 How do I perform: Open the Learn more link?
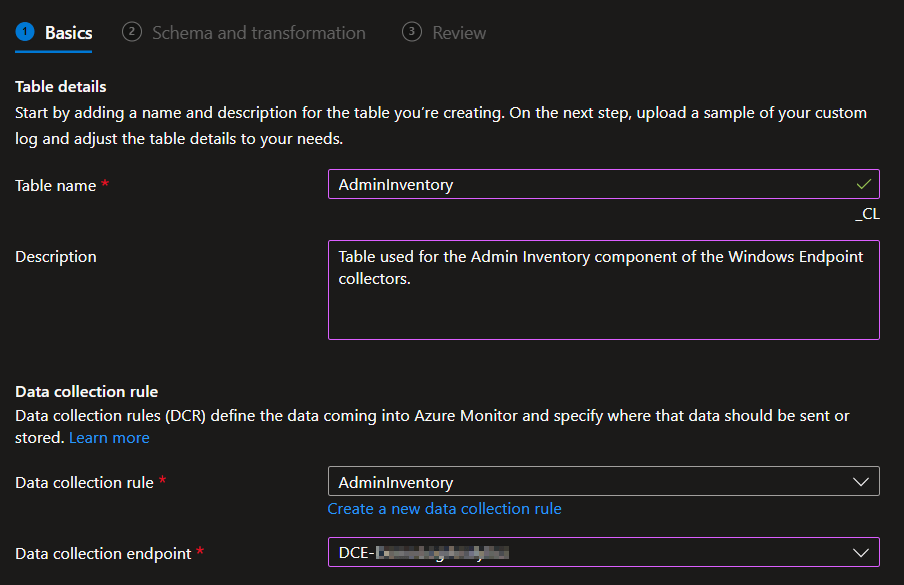(x=109, y=438)
